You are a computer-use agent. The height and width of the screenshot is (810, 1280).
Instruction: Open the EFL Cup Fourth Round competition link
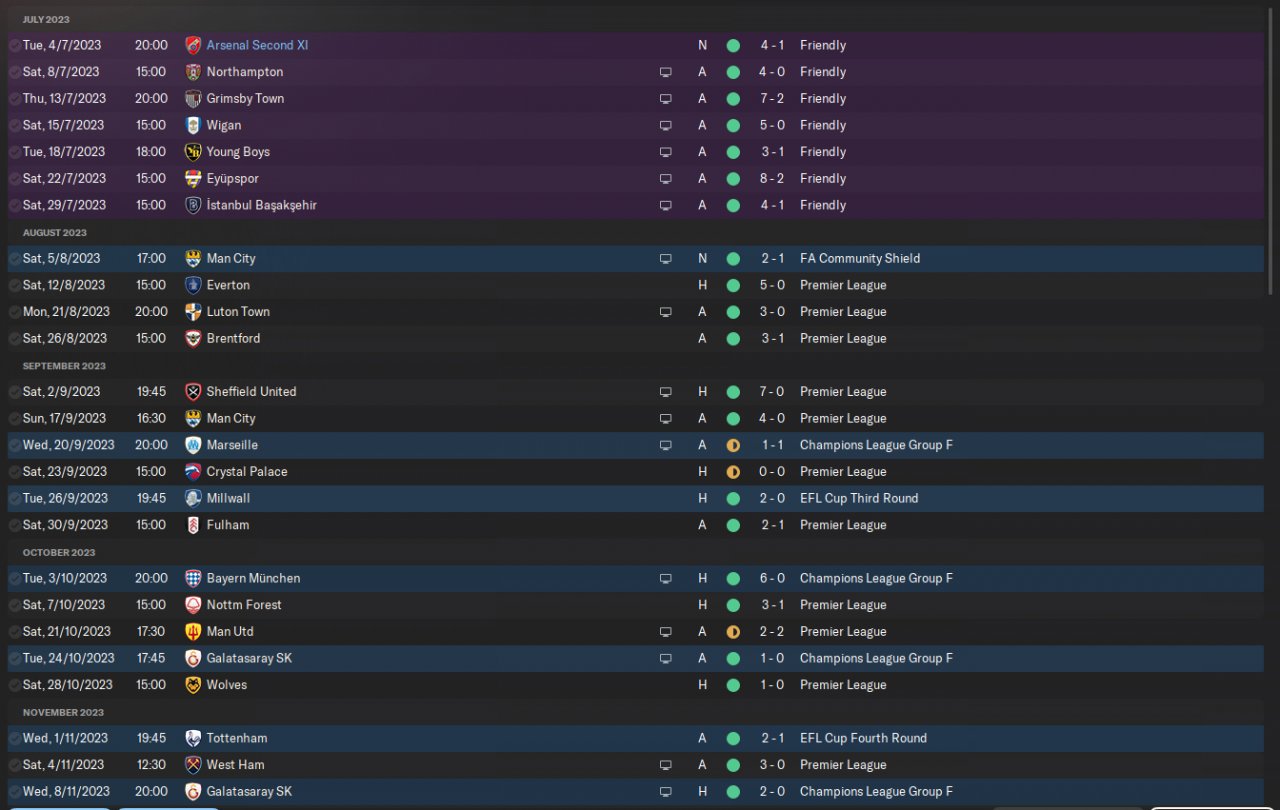click(x=863, y=738)
